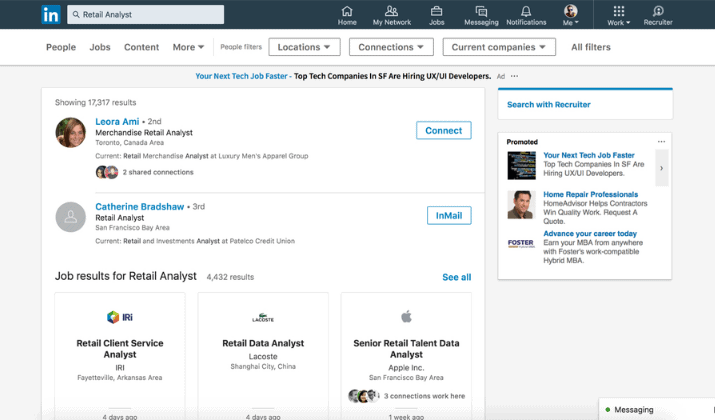Viewport: 715px width, 420px height.
Task: Open Promoted panel options ellipsis
Action: pos(661,142)
